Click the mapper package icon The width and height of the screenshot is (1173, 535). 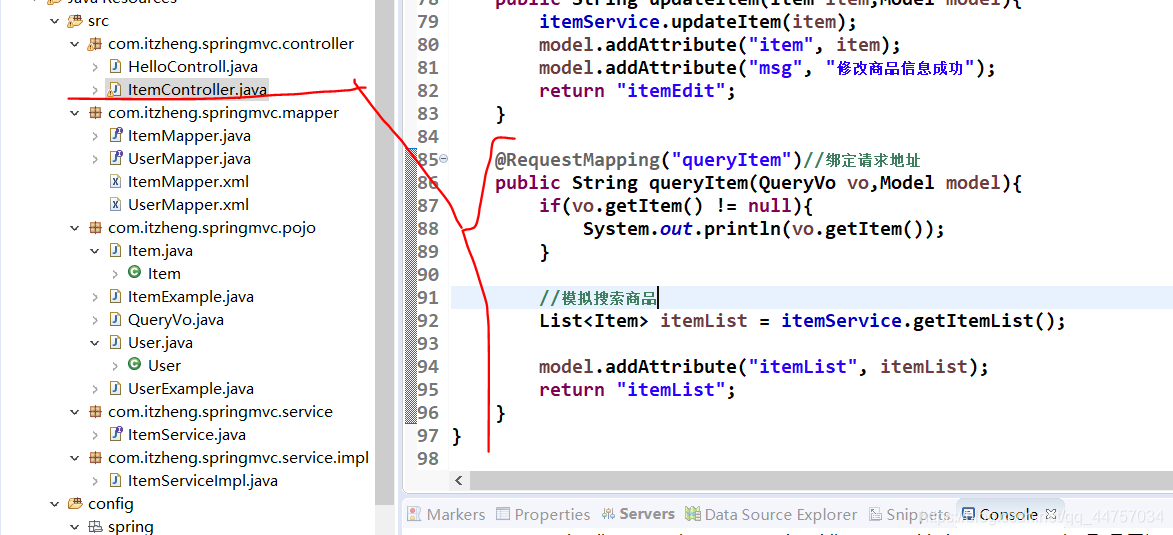(x=95, y=113)
